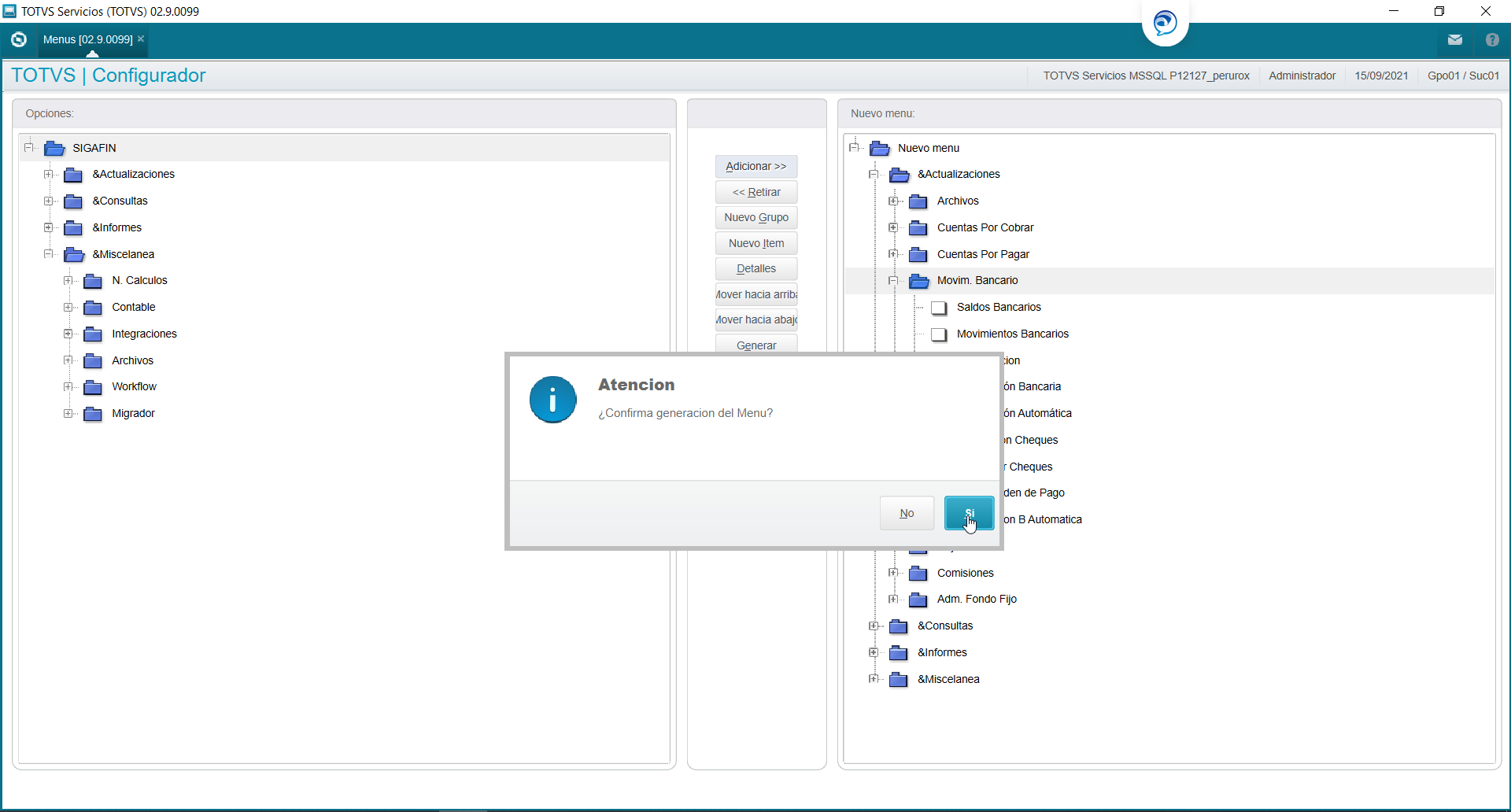Click Mover hacia abajo button
The image size is (1511, 812).
756,319
